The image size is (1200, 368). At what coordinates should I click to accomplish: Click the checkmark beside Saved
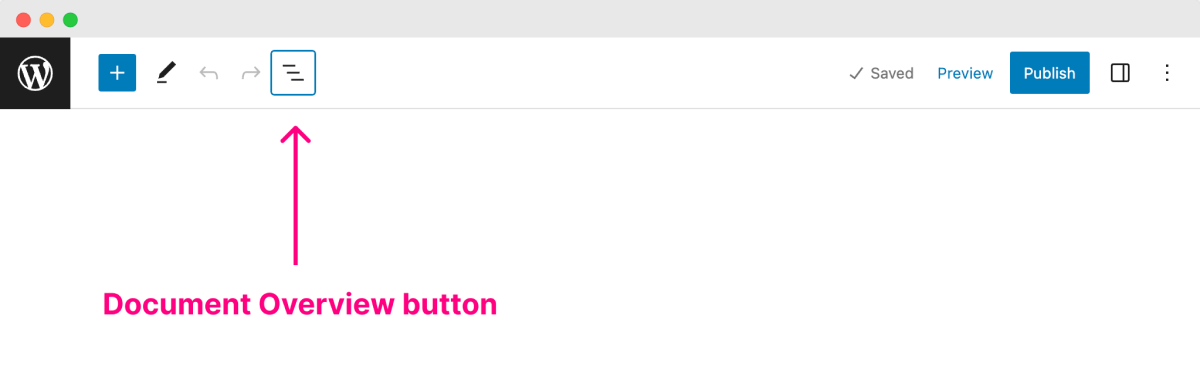click(856, 73)
